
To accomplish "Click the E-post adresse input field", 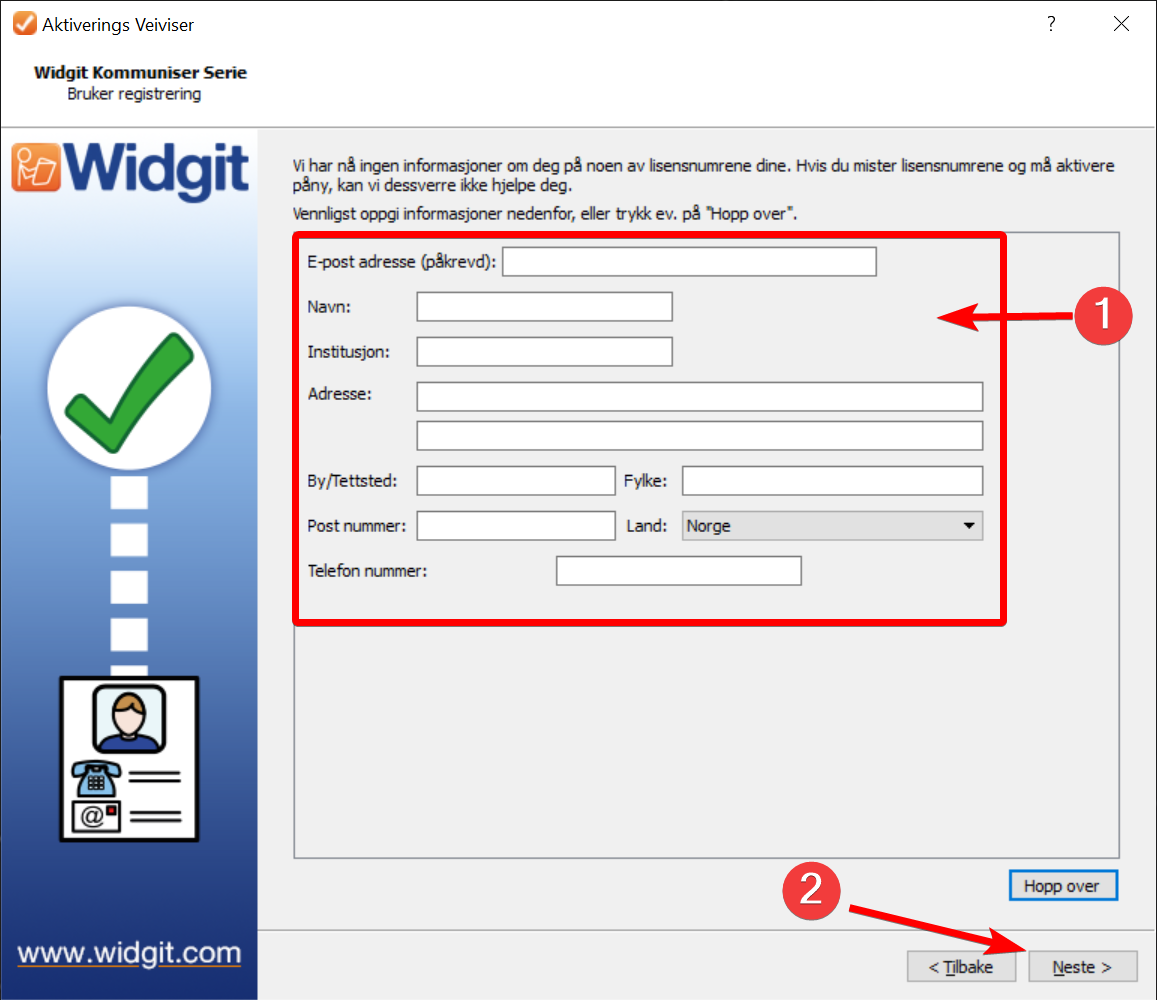I will pyautogui.click(x=689, y=262).
